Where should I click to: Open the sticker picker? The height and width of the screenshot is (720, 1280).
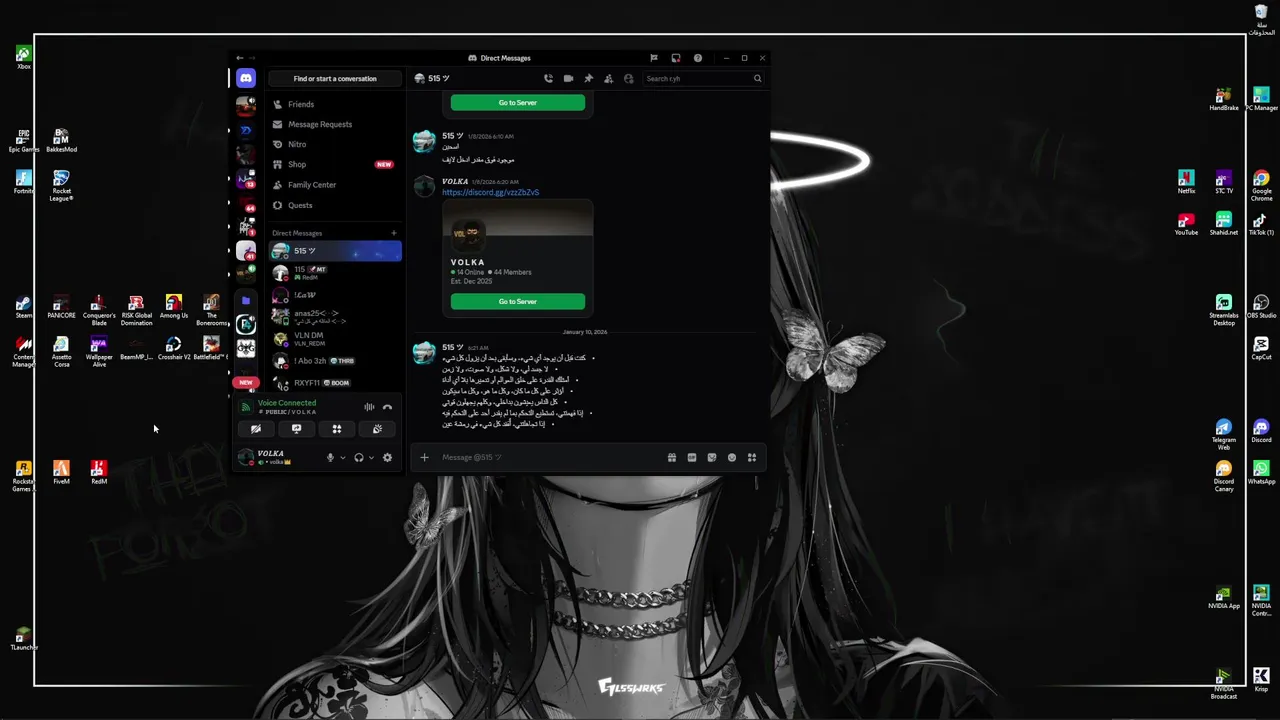coord(712,458)
